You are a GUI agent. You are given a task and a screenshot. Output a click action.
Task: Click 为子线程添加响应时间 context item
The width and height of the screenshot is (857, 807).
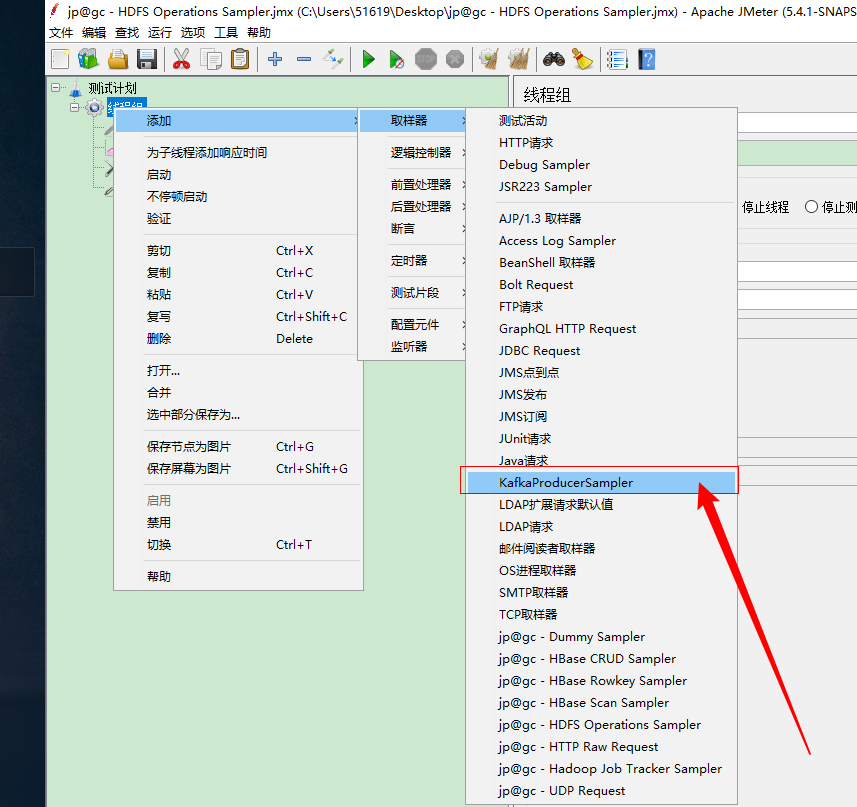point(238,152)
